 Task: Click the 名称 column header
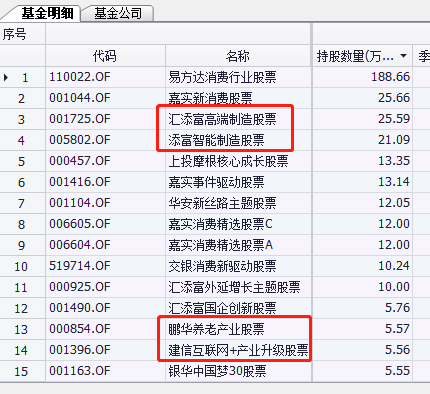238,56
